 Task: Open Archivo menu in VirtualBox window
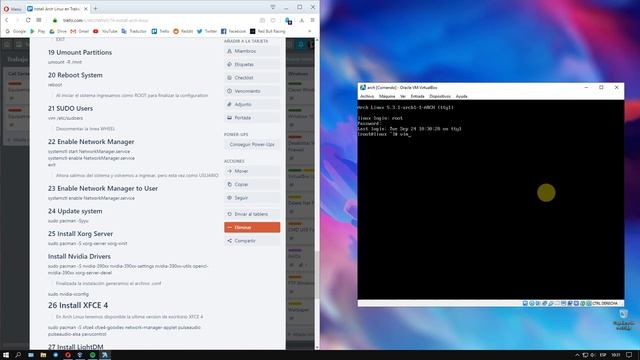pos(367,96)
